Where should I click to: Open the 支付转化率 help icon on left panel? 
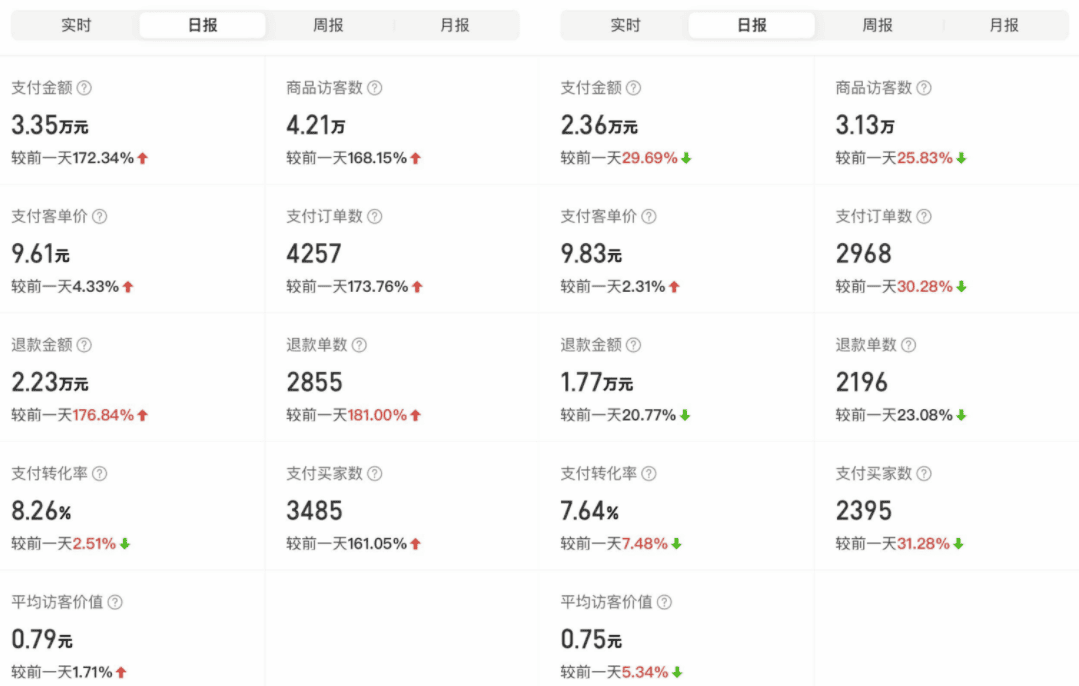tap(98, 472)
